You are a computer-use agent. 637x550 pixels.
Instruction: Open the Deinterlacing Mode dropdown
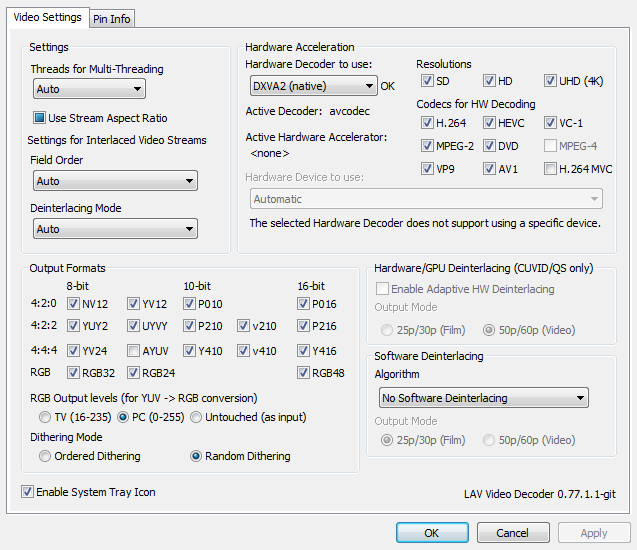click(114, 229)
